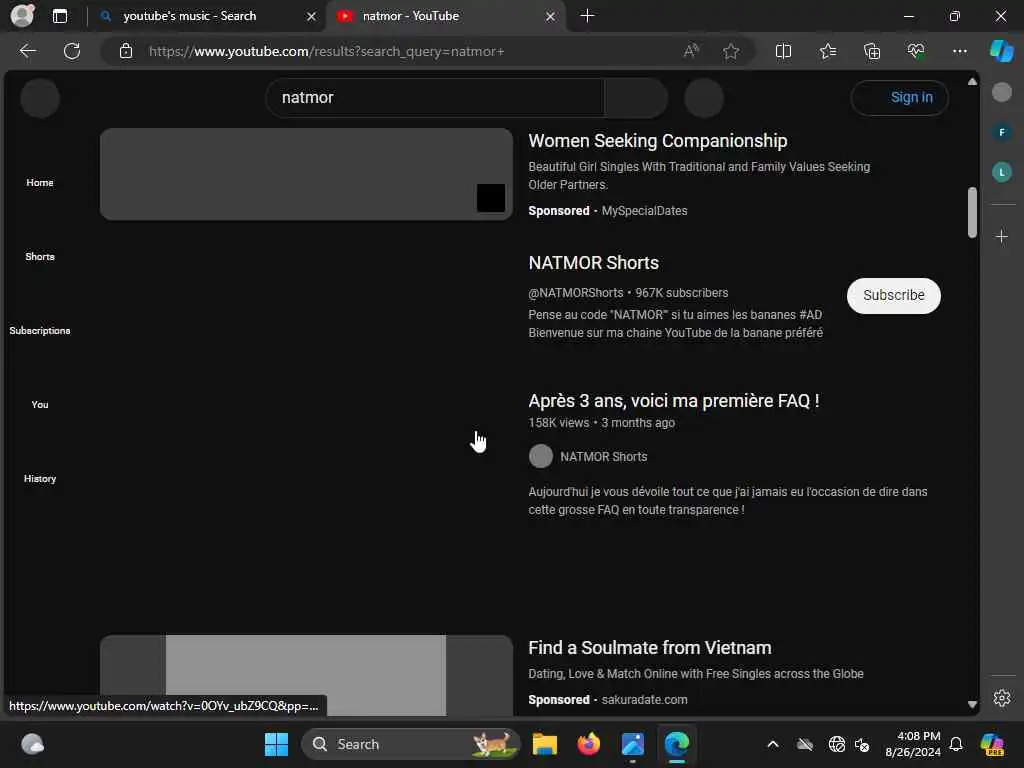This screenshot has width=1024, height=768.
Task: Open the YouTube guide menu circle button
Action: tap(40, 98)
